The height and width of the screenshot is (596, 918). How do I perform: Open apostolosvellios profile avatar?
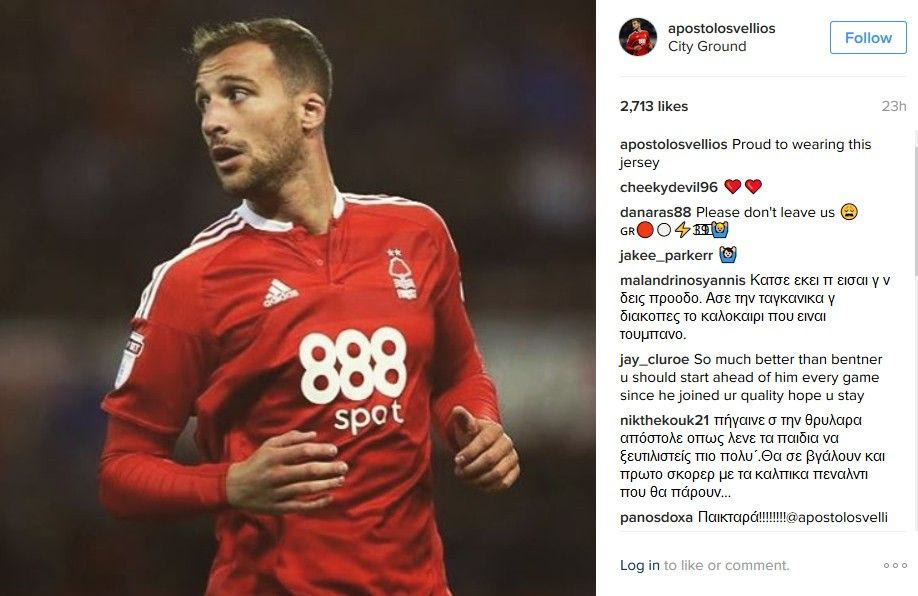point(638,37)
